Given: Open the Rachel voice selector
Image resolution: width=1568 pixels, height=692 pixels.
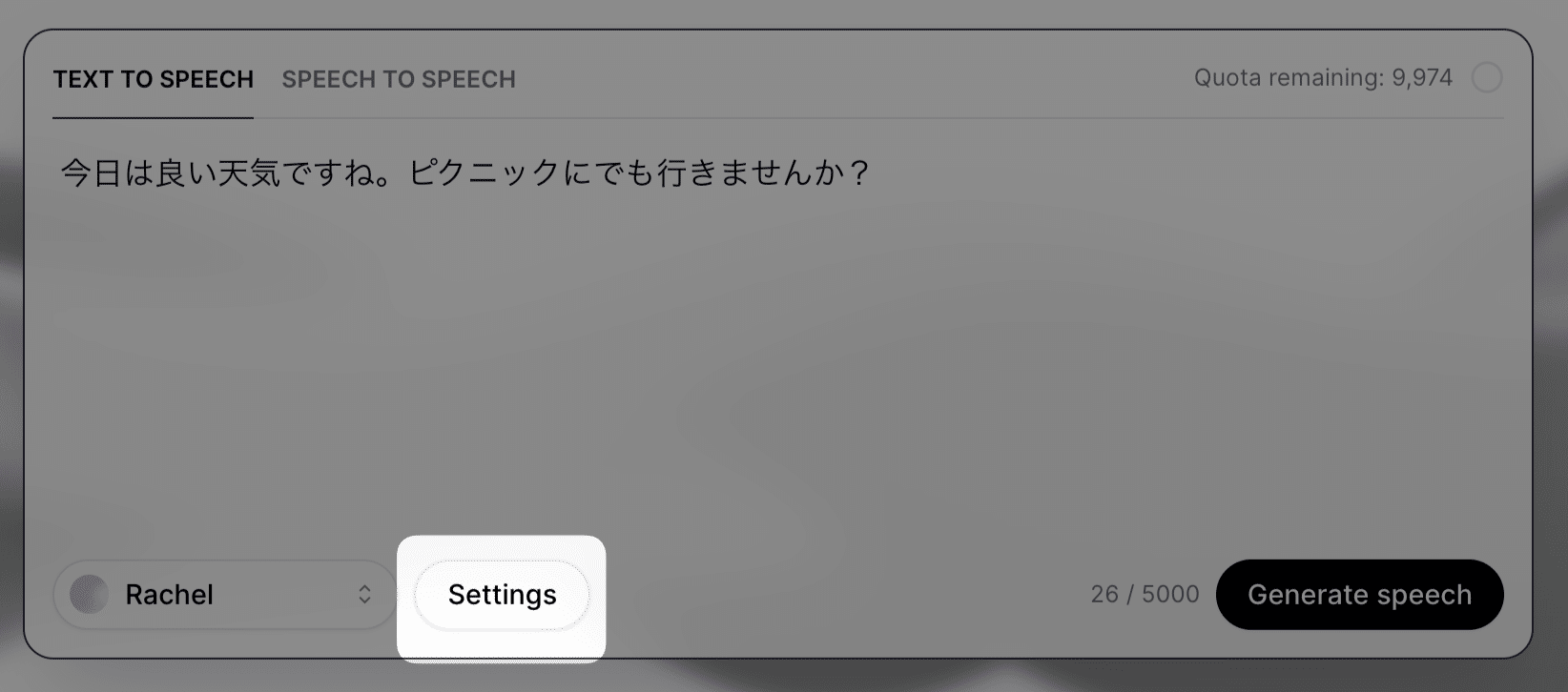Looking at the screenshot, I should pos(224,595).
